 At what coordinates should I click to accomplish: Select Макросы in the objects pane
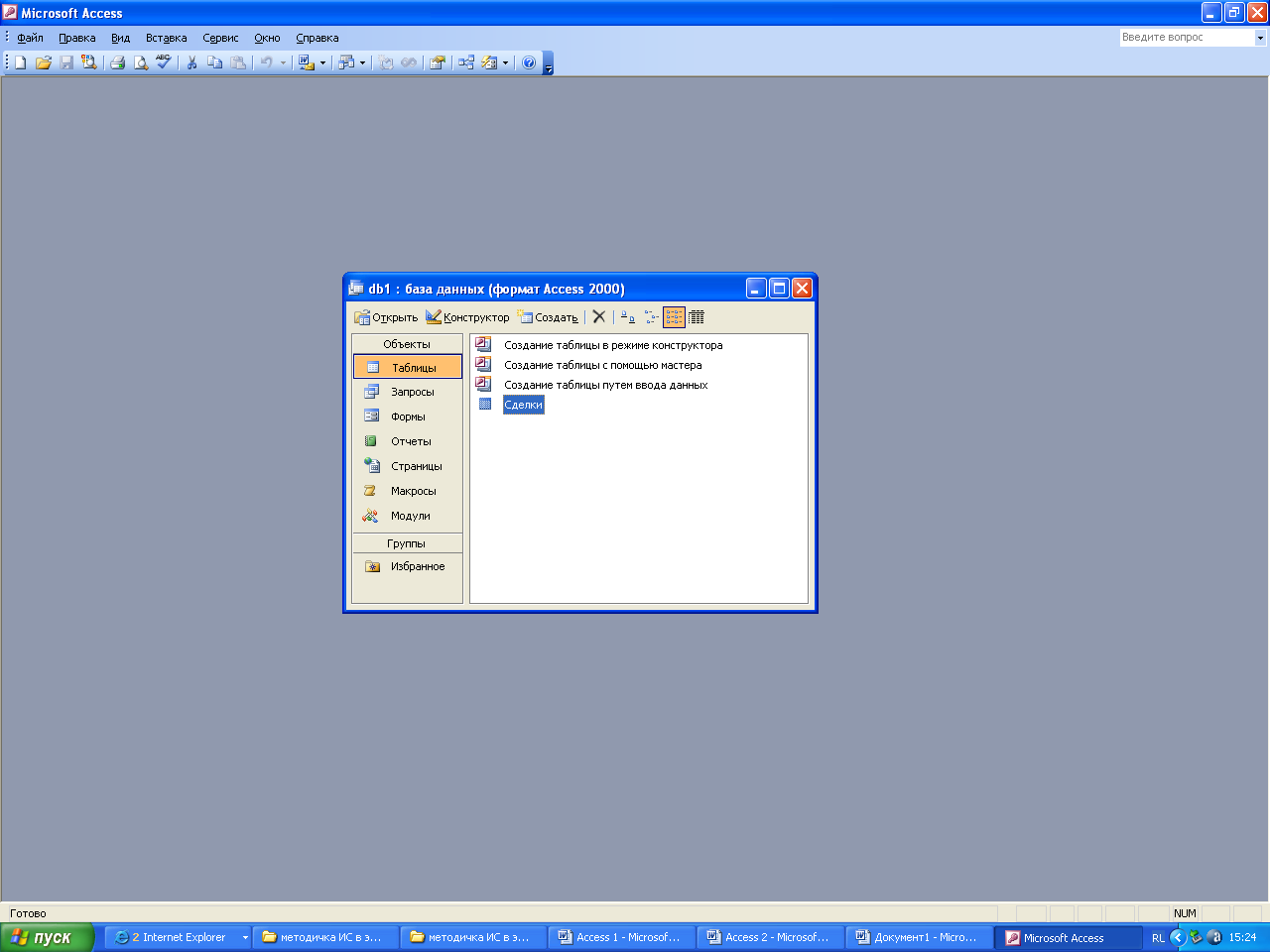(x=407, y=491)
